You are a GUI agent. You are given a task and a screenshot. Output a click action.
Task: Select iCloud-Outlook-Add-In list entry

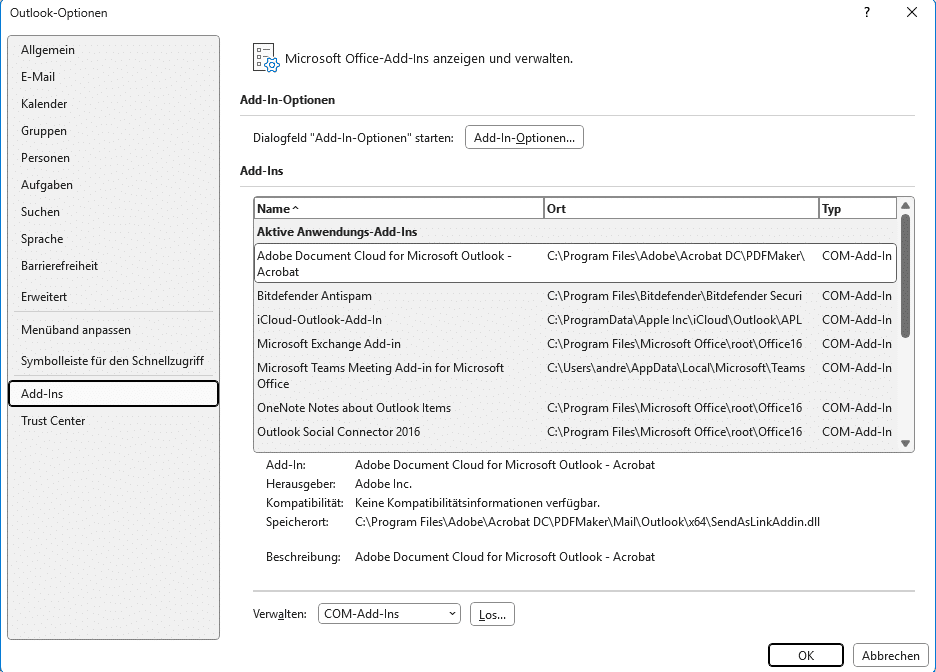click(x=319, y=320)
